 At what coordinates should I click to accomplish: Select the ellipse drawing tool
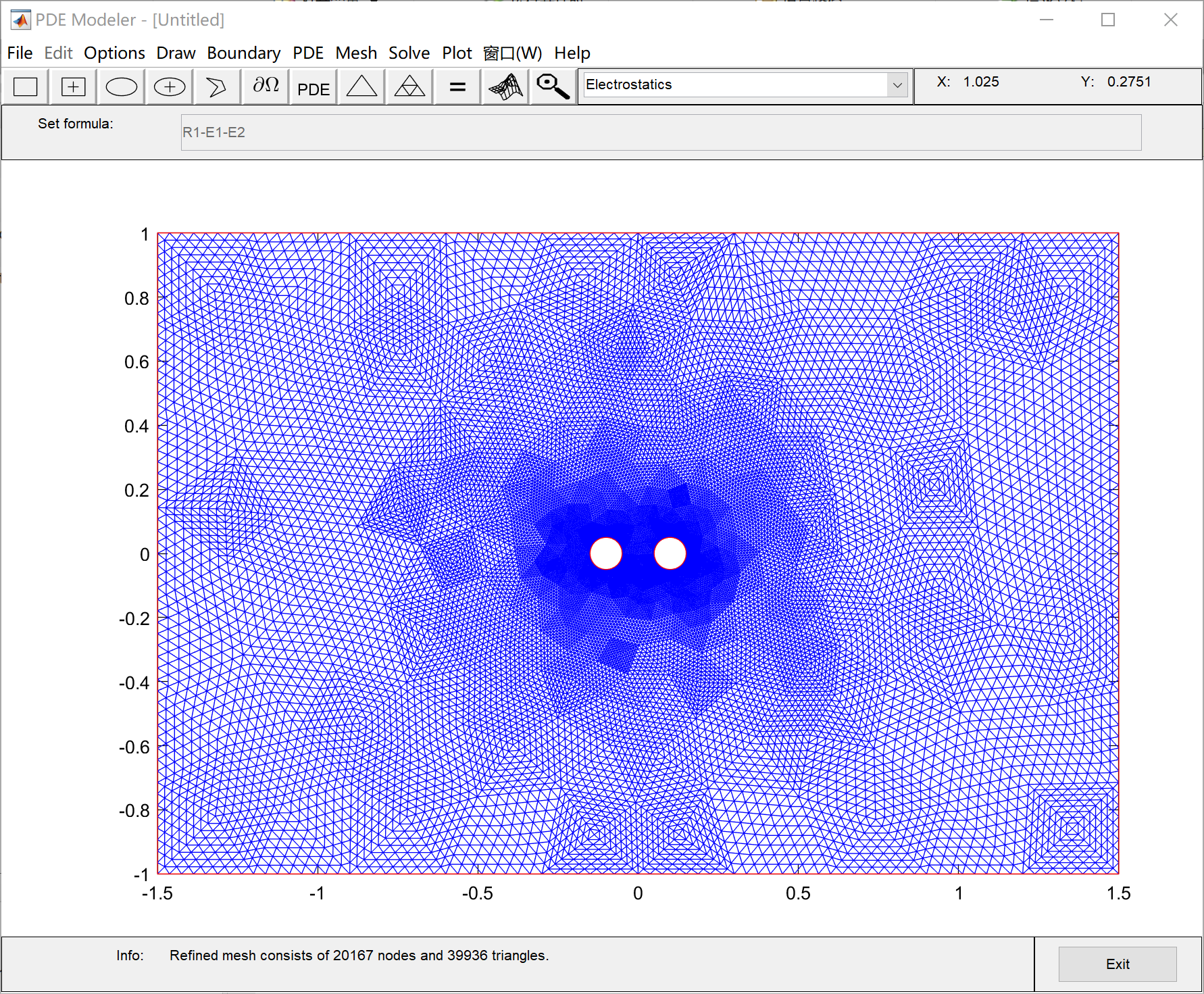[120, 86]
